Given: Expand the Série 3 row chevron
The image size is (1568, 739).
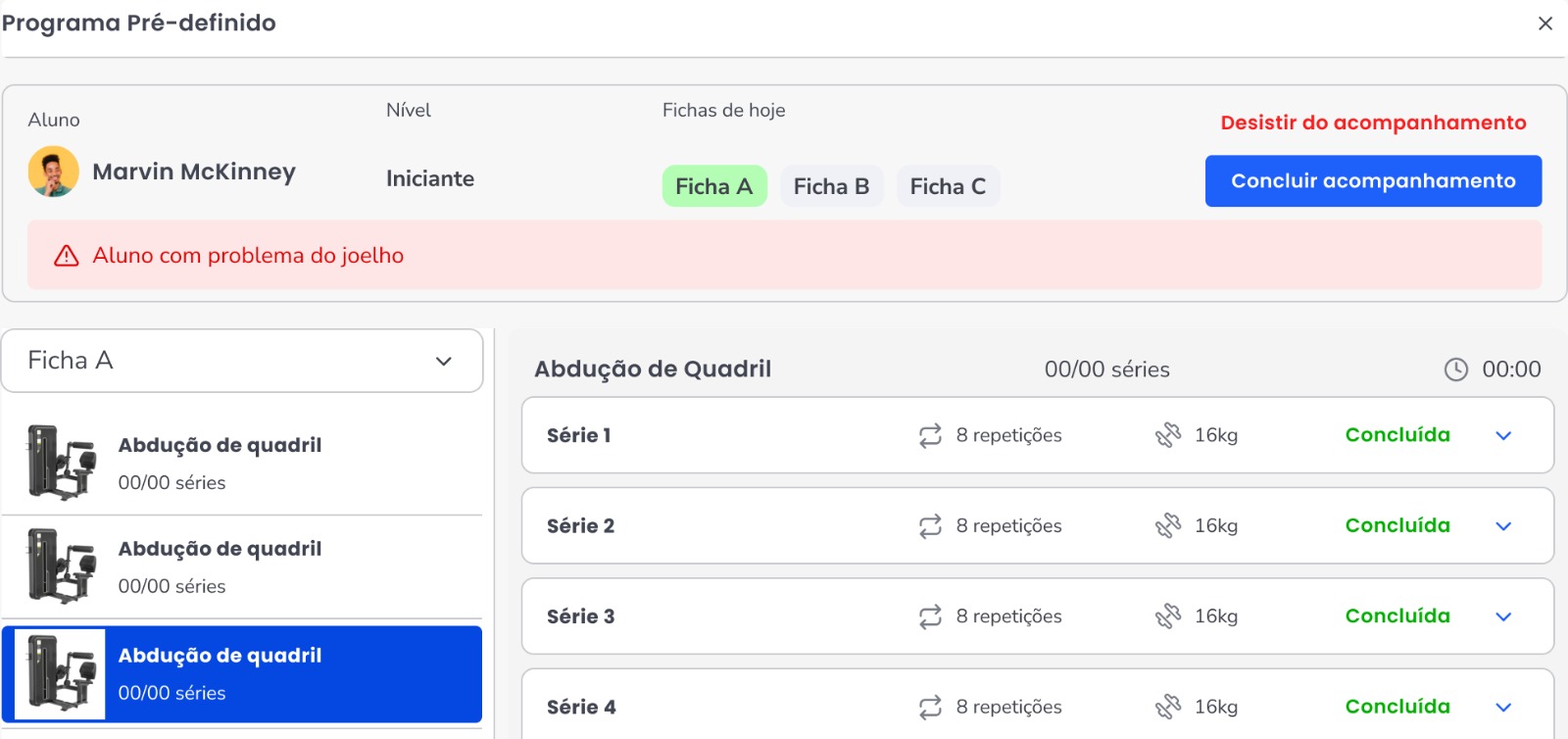Looking at the screenshot, I should [x=1503, y=616].
